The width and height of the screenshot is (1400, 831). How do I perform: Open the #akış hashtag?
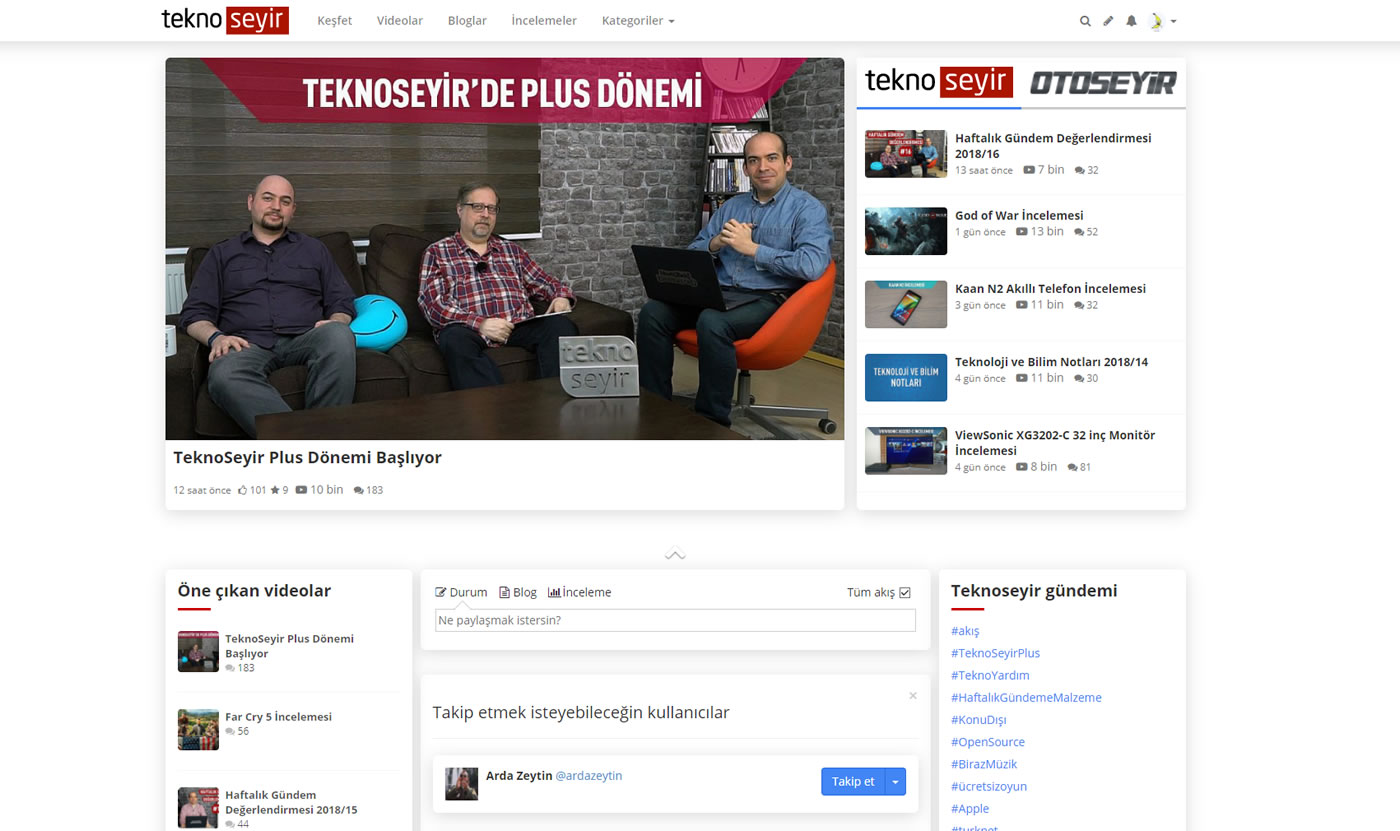(965, 631)
